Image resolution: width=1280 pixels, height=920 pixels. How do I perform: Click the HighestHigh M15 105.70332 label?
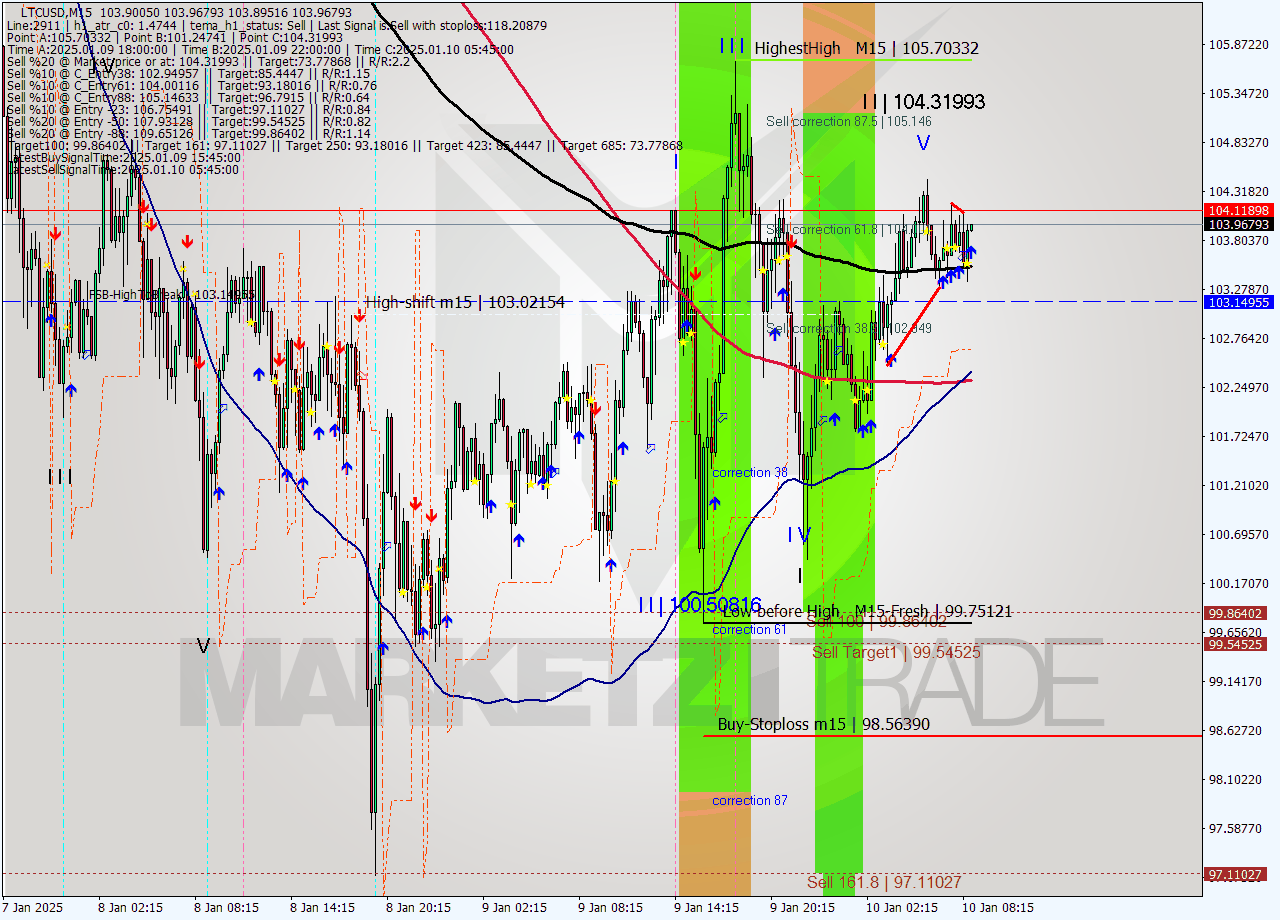[866, 48]
